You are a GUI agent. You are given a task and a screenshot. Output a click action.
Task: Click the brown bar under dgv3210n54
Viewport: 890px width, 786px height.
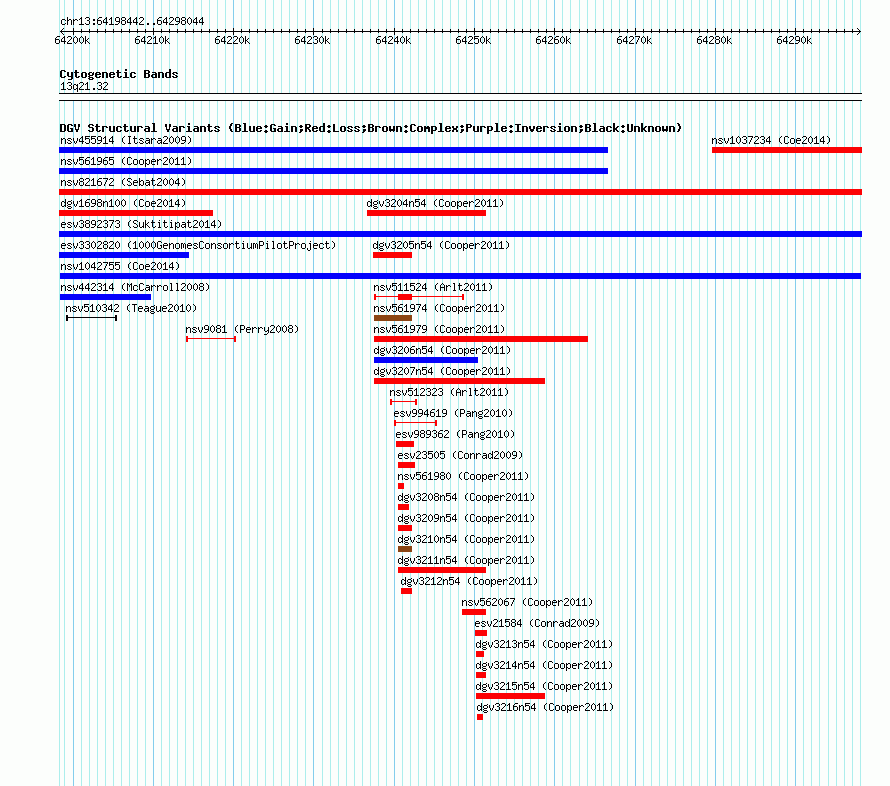405,549
